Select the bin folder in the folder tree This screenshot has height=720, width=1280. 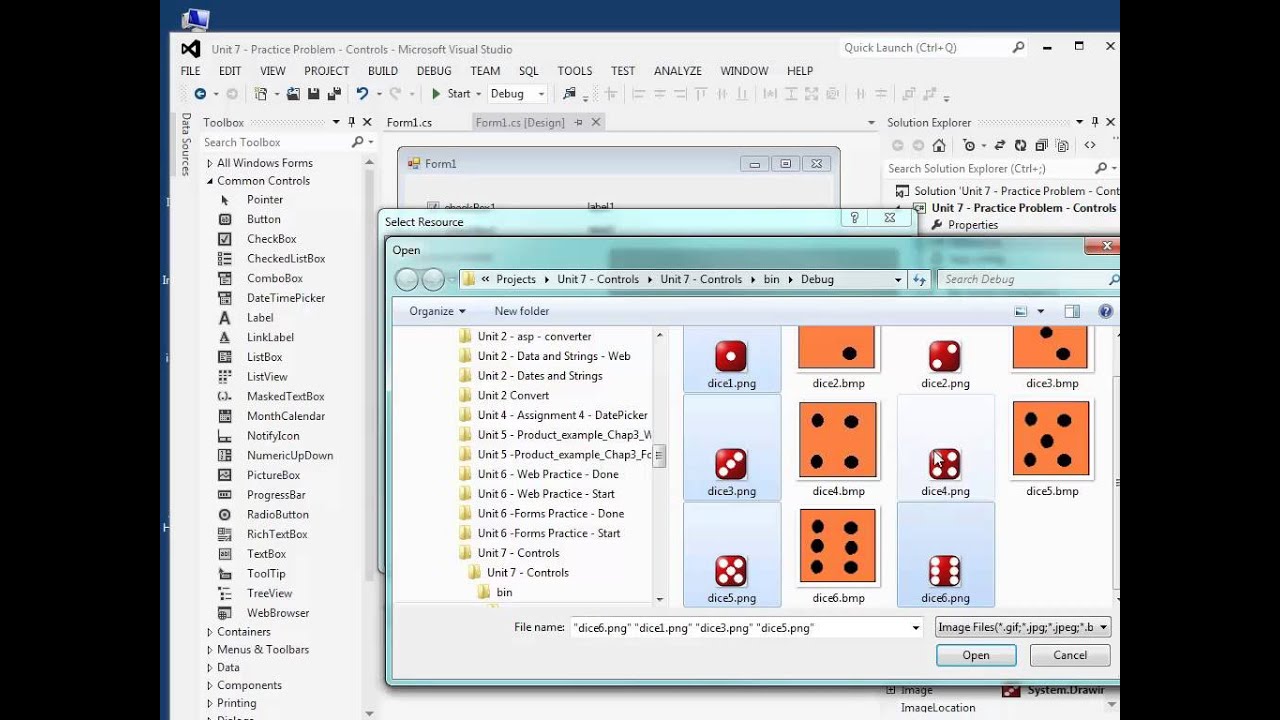click(495, 592)
